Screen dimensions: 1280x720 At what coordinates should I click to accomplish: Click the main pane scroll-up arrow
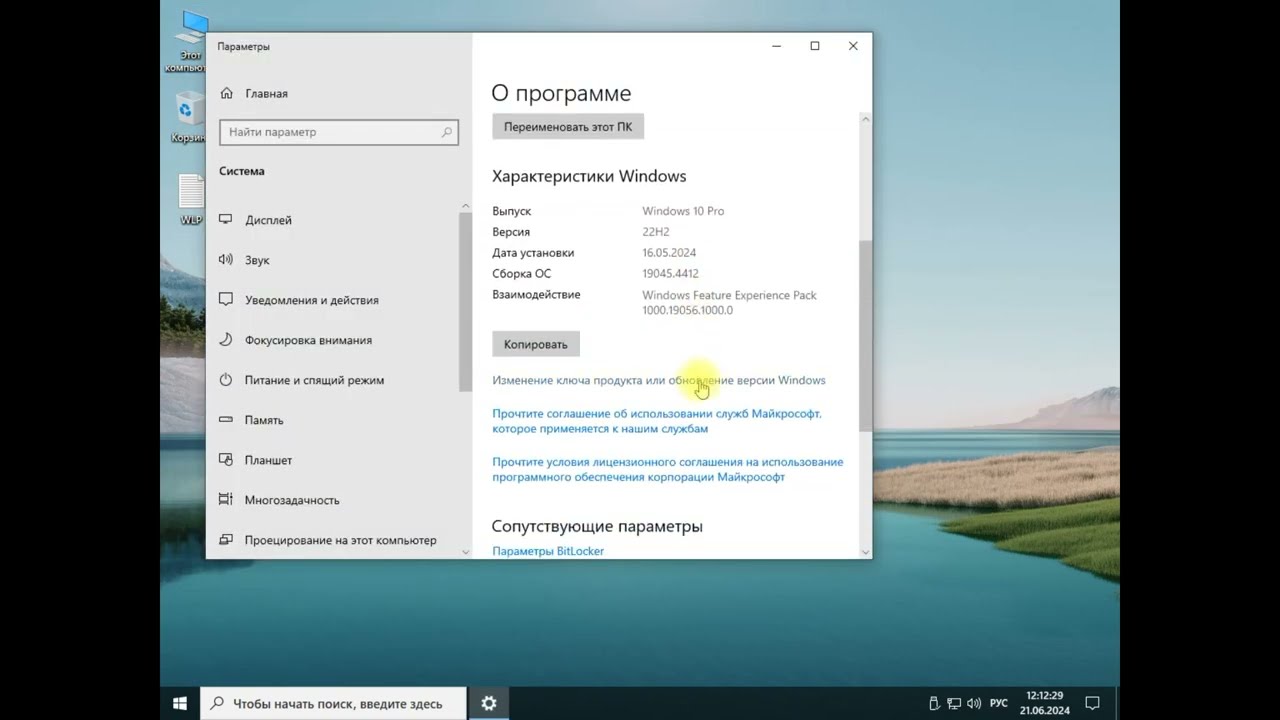(x=866, y=120)
